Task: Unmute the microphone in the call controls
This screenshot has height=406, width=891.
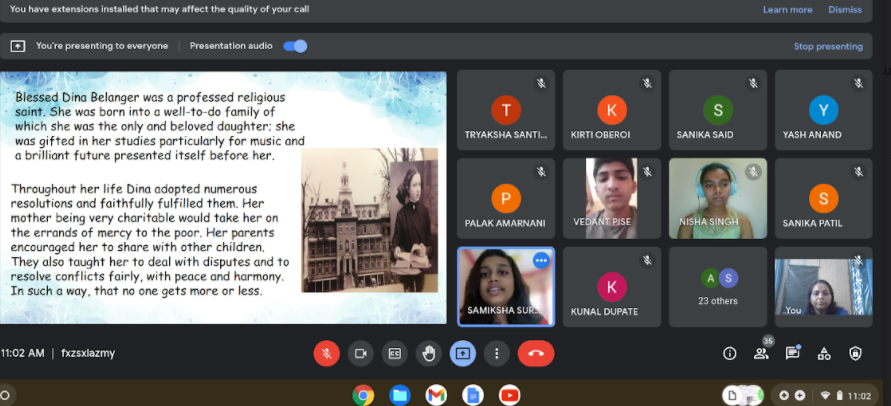Action: pos(326,353)
